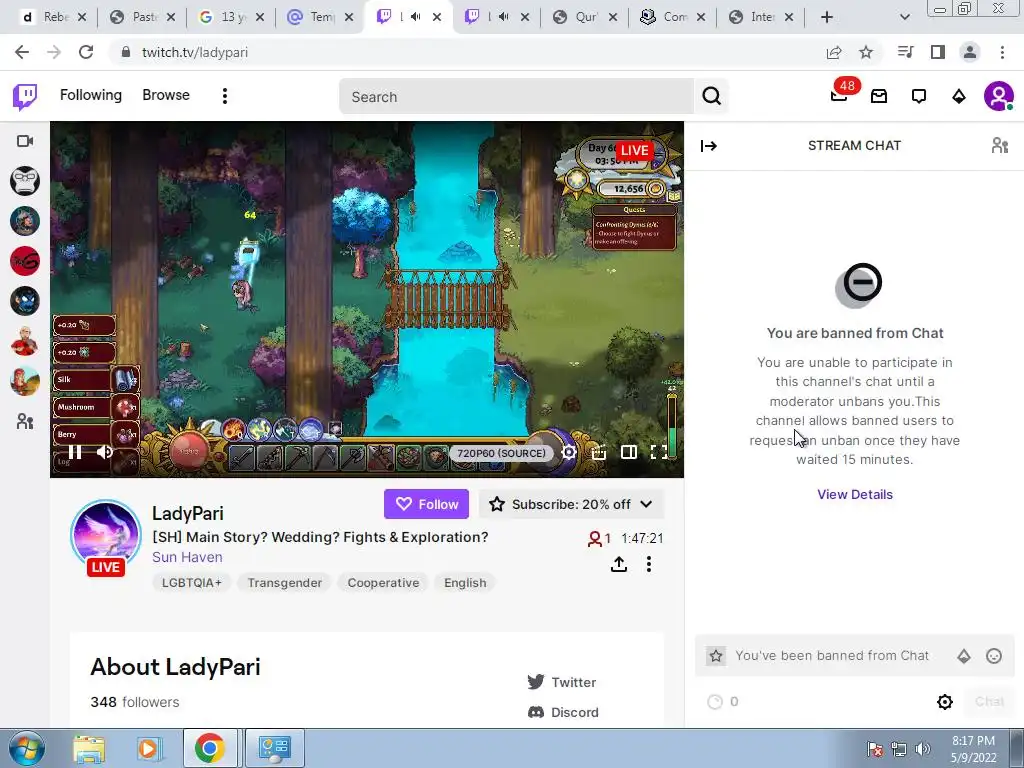Open Windows Start menu orb
1024x768 pixels.
[x=27, y=748]
